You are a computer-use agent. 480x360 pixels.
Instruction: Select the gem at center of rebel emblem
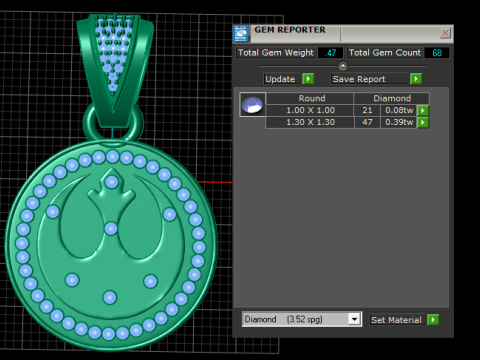tap(111, 229)
